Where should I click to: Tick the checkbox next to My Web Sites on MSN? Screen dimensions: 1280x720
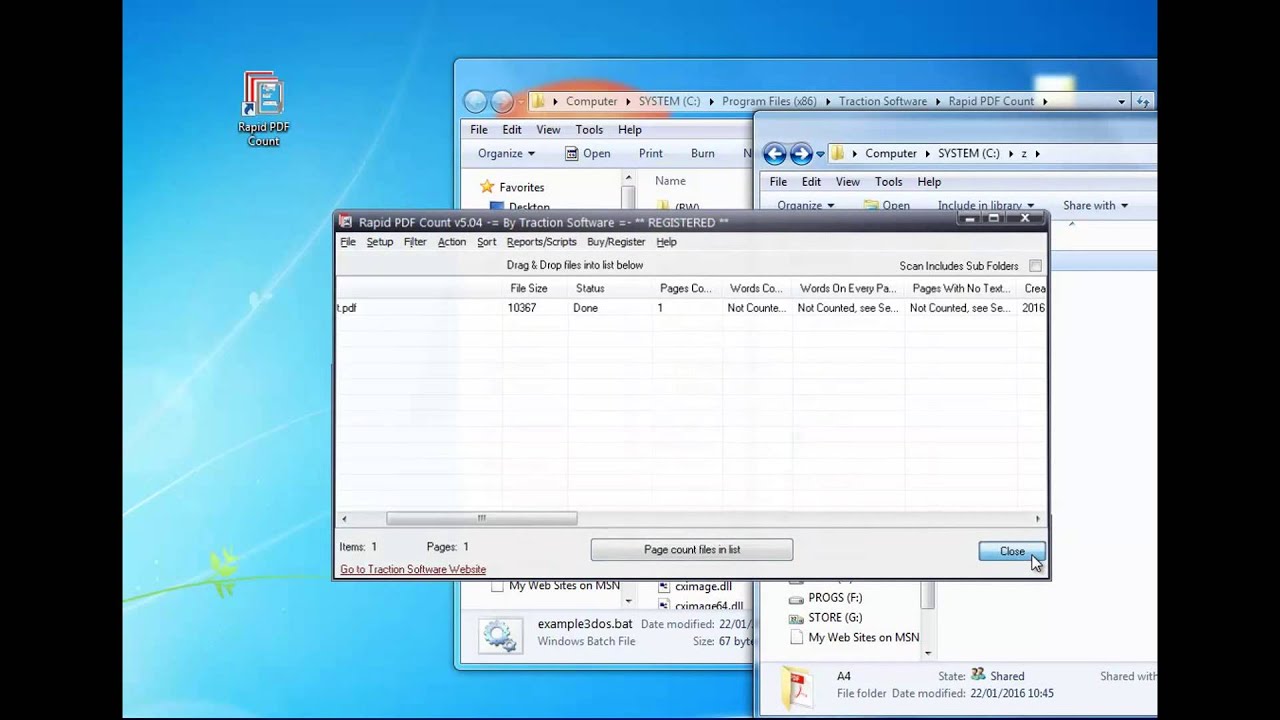click(497, 587)
